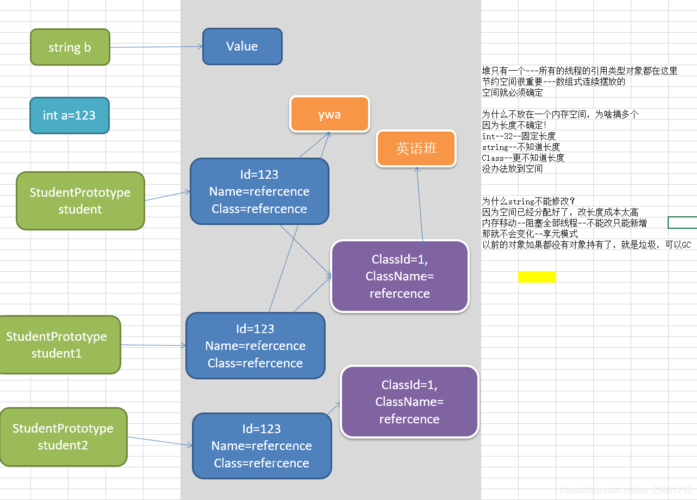Select the orange "ywa" shape

[329, 114]
